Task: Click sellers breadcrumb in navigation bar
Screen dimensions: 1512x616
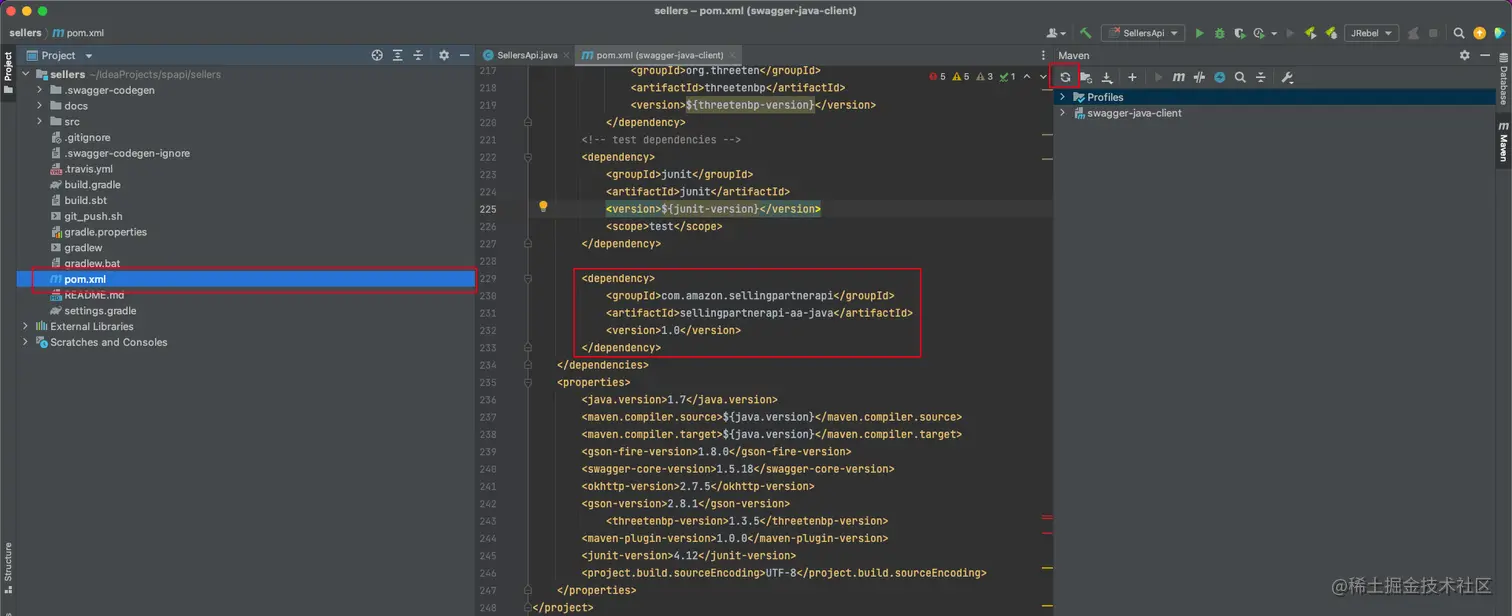Action: point(25,33)
